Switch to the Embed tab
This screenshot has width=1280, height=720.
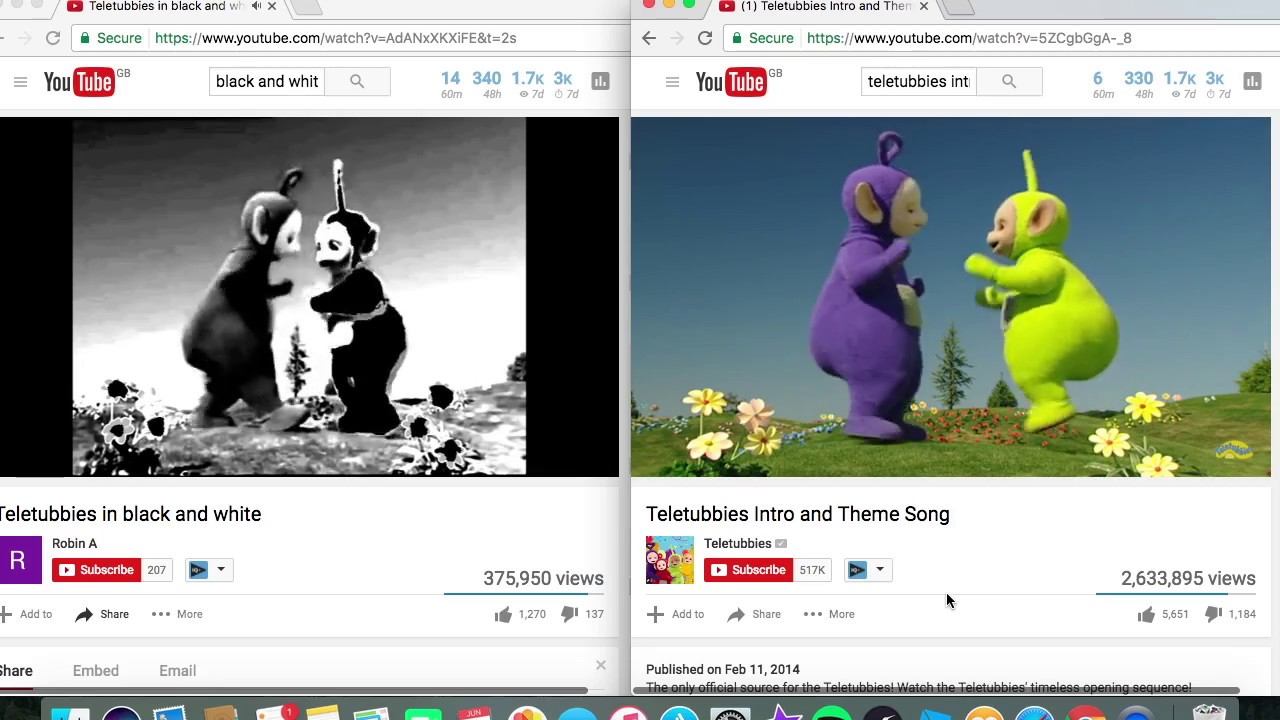(x=96, y=671)
